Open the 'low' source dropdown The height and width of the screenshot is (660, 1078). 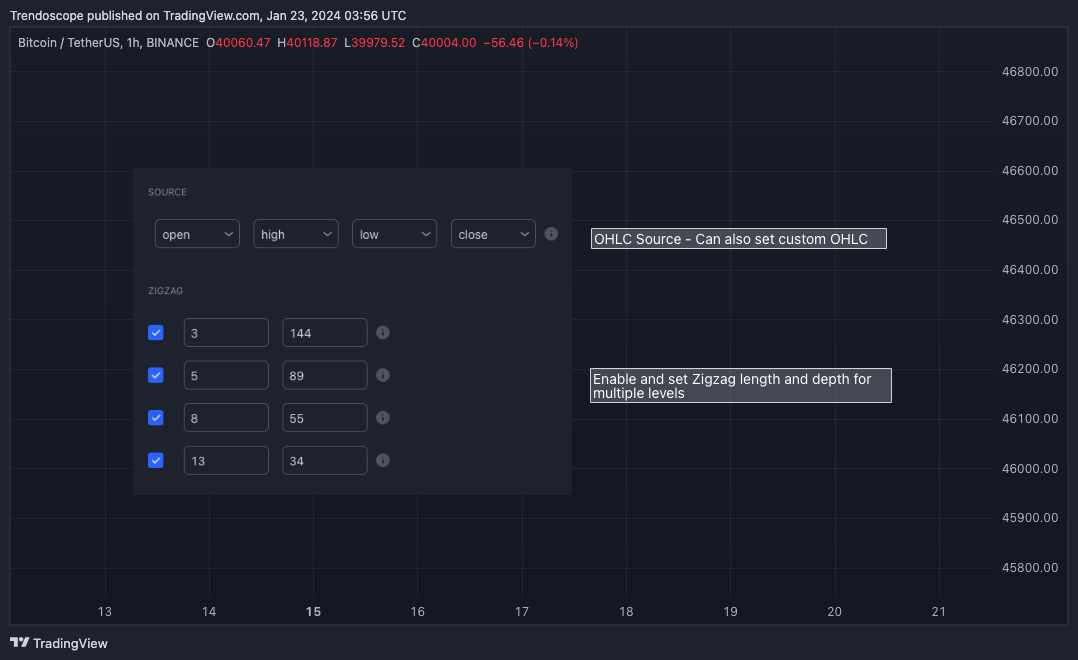pyautogui.click(x=395, y=234)
